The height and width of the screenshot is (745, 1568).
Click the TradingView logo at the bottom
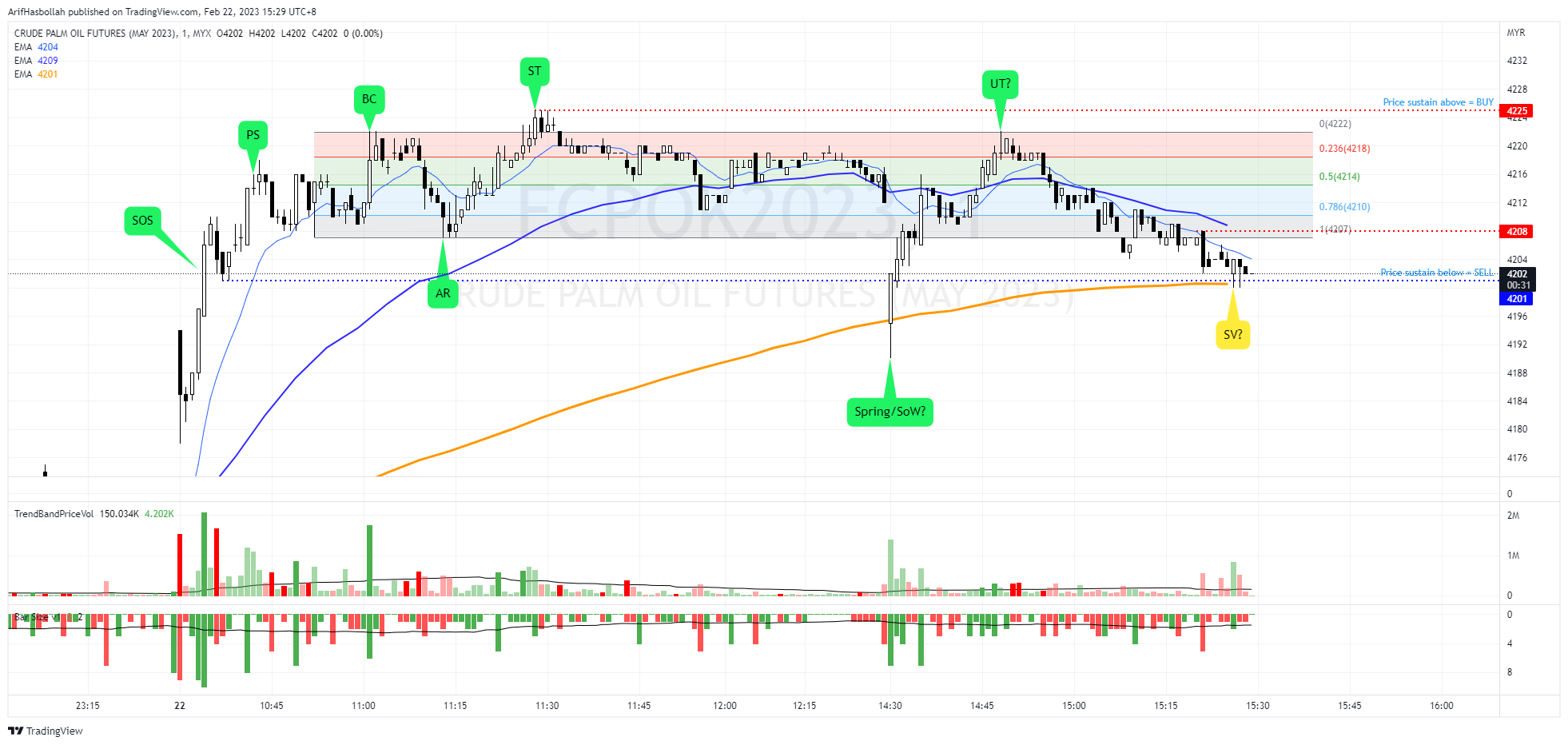[x=46, y=731]
